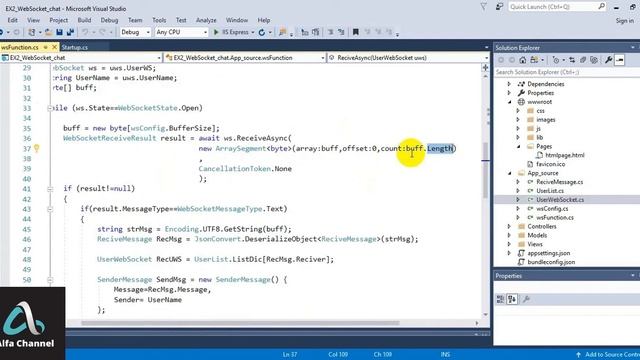
Task: Click the Redo arrow icon
Action: click(102, 32)
